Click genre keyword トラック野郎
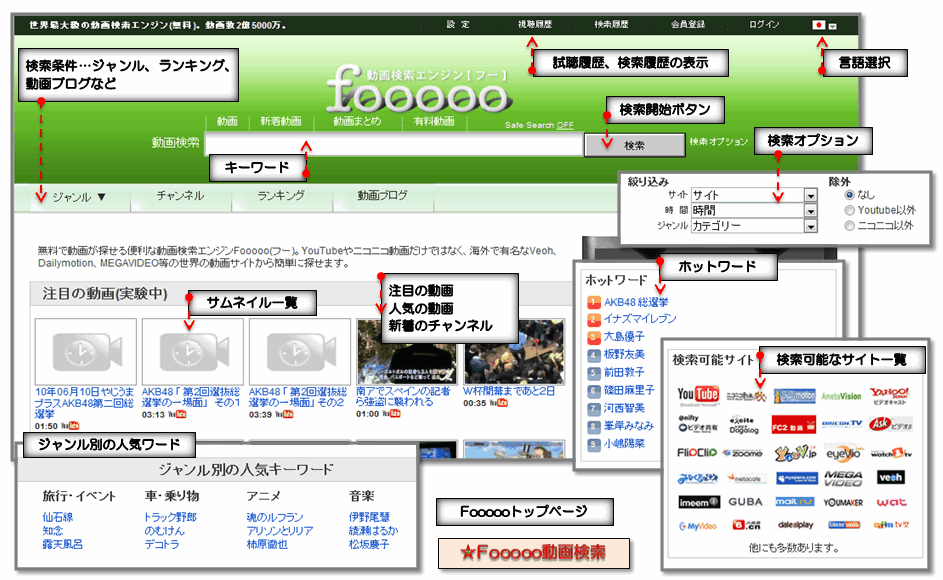This screenshot has width=943, height=580. coord(170,517)
